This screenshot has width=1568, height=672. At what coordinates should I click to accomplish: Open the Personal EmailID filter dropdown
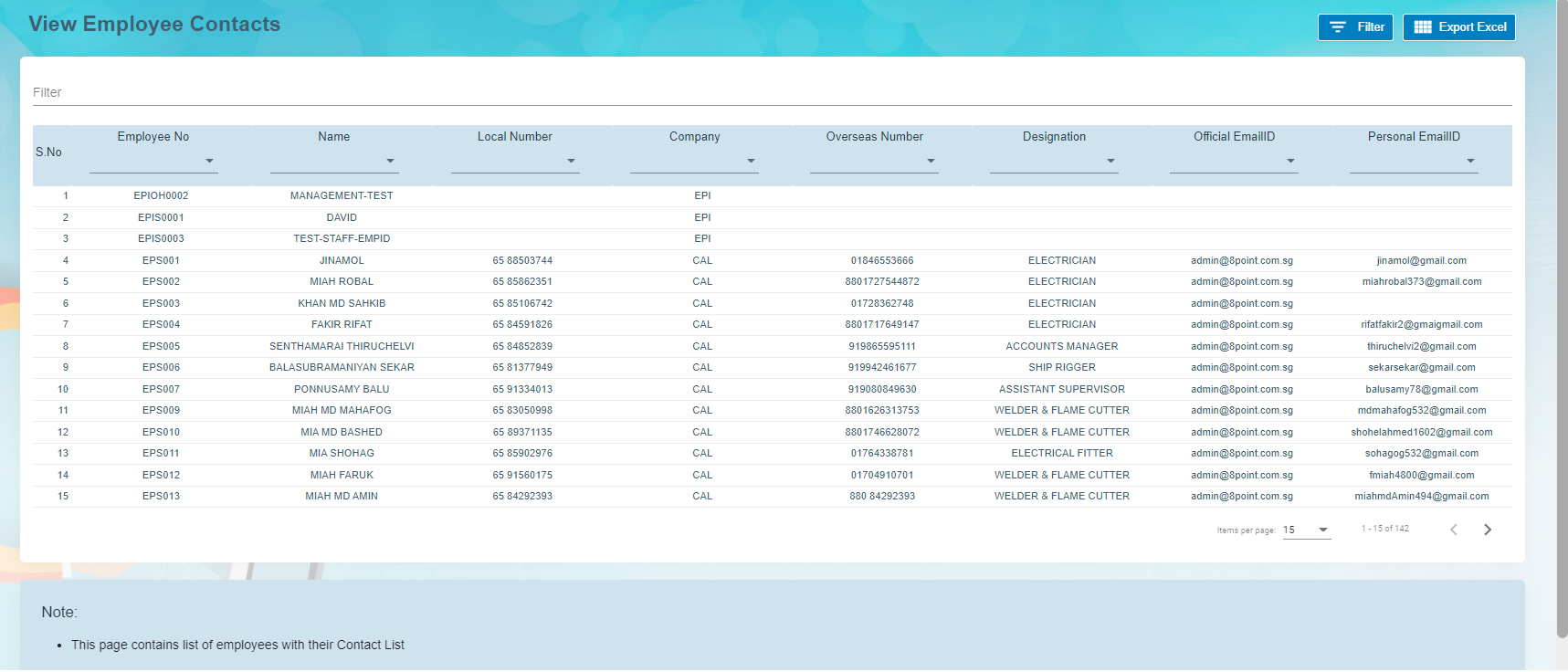point(1470,161)
